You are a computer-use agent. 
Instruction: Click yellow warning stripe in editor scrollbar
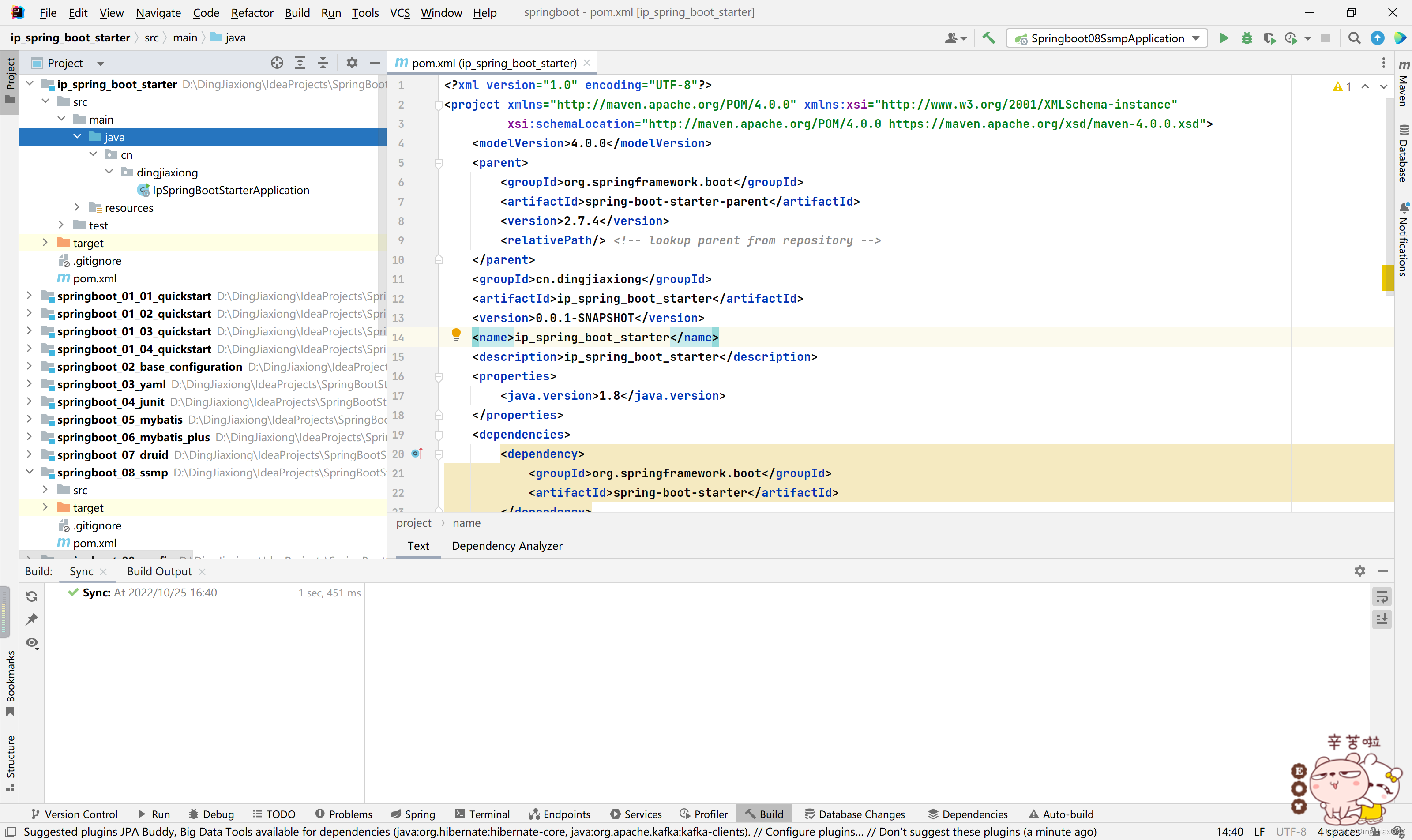(1388, 278)
